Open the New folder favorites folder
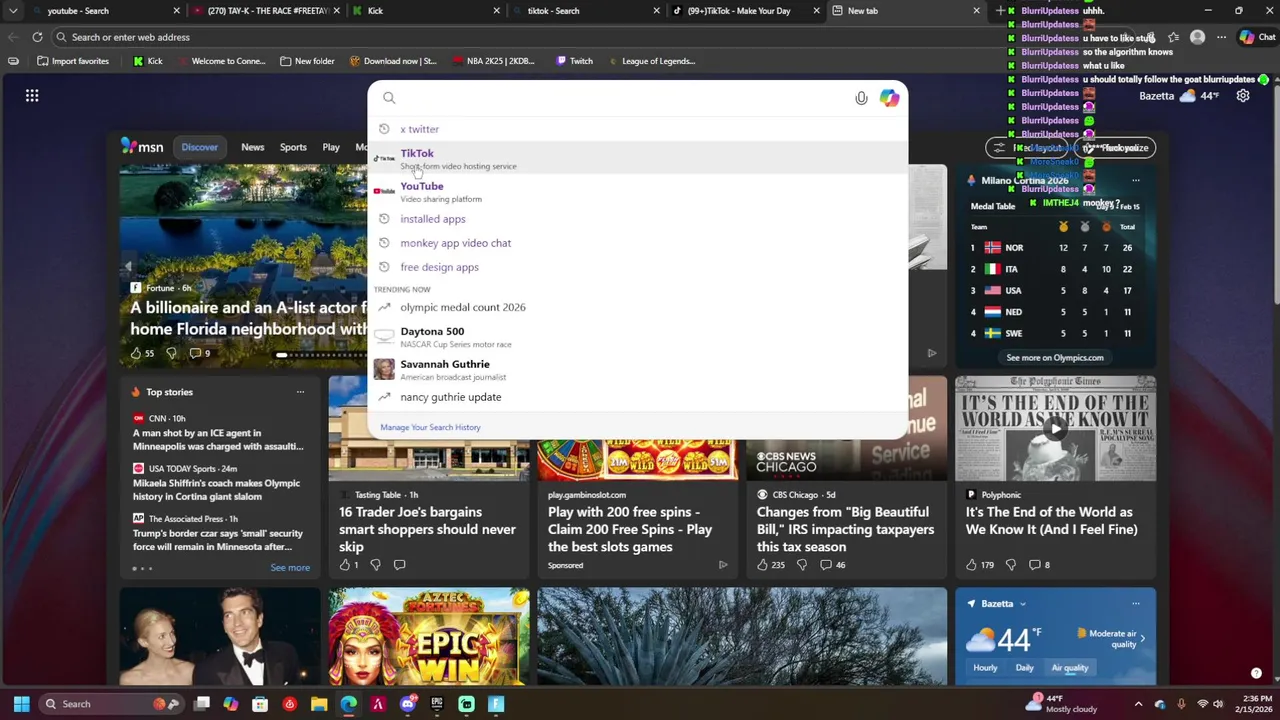The width and height of the screenshot is (1280, 720). (x=307, y=61)
